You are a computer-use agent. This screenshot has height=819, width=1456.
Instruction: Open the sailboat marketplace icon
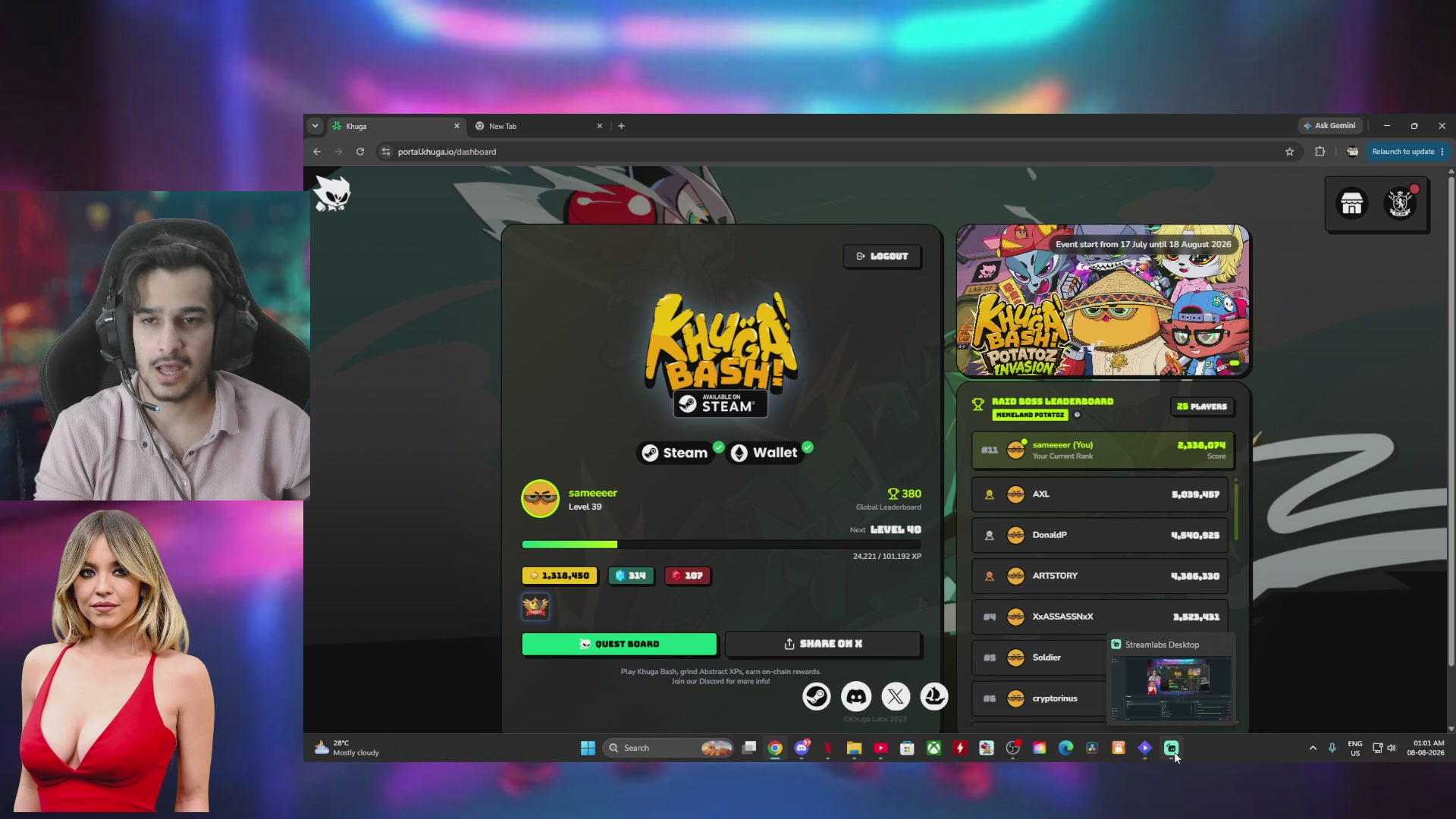(934, 696)
